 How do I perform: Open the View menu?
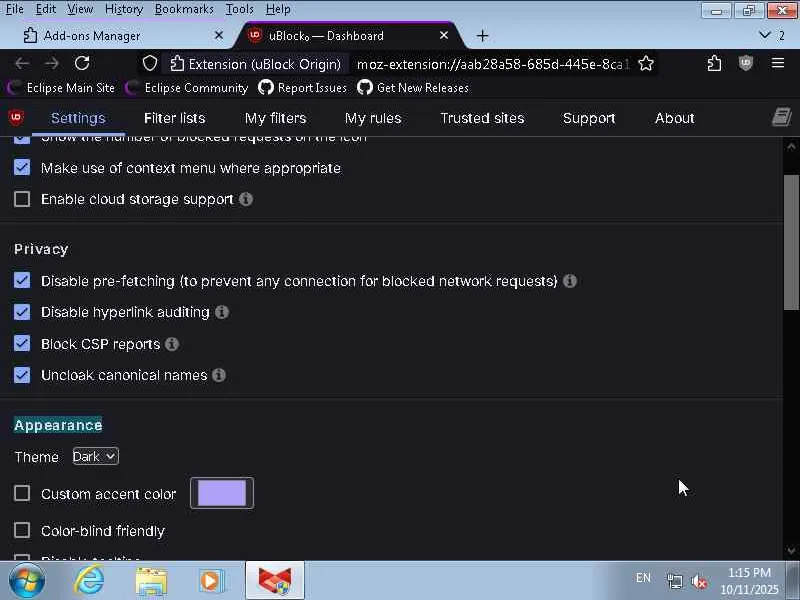pos(80,9)
